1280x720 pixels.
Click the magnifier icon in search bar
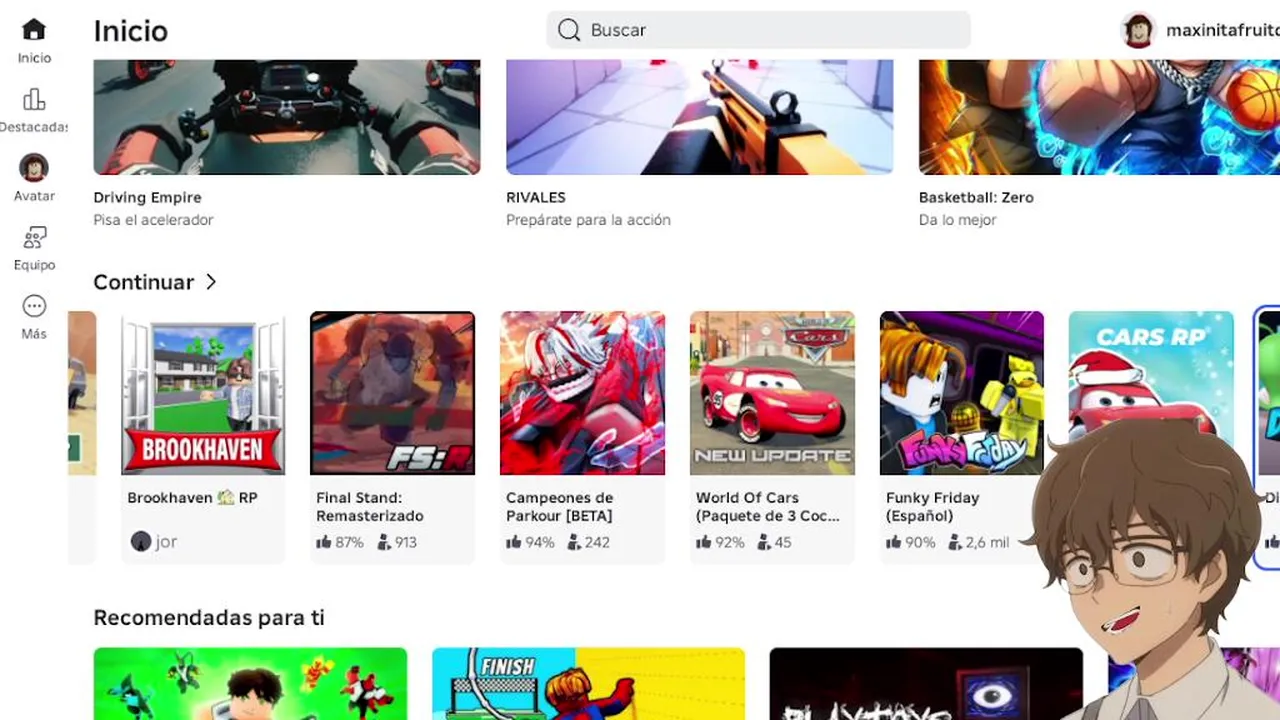point(569,30)
